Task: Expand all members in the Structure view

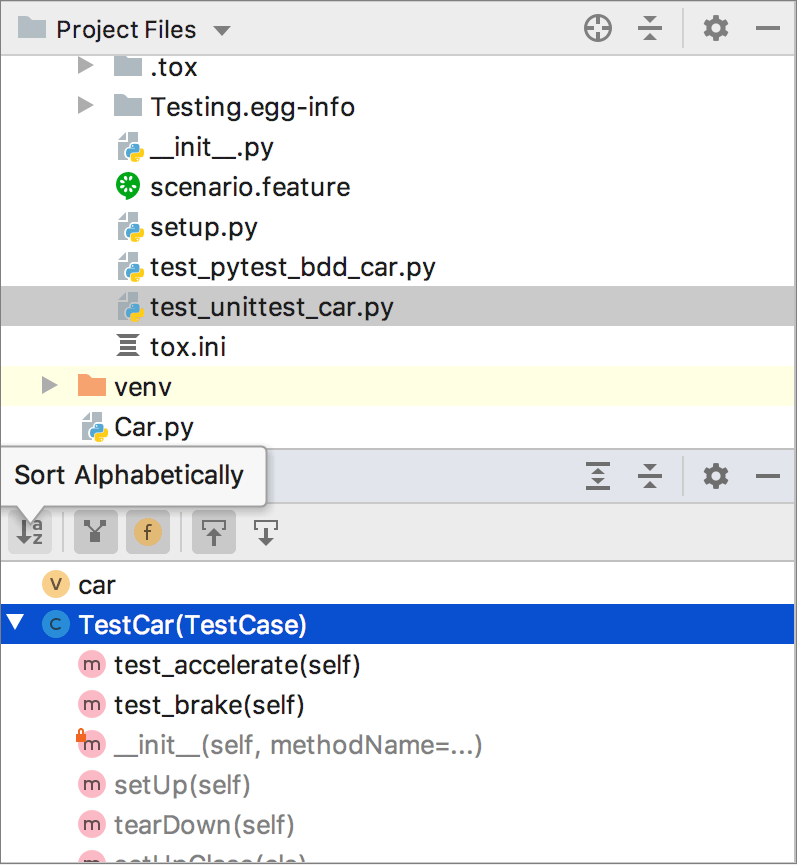Action: click(x=598, y=476)
